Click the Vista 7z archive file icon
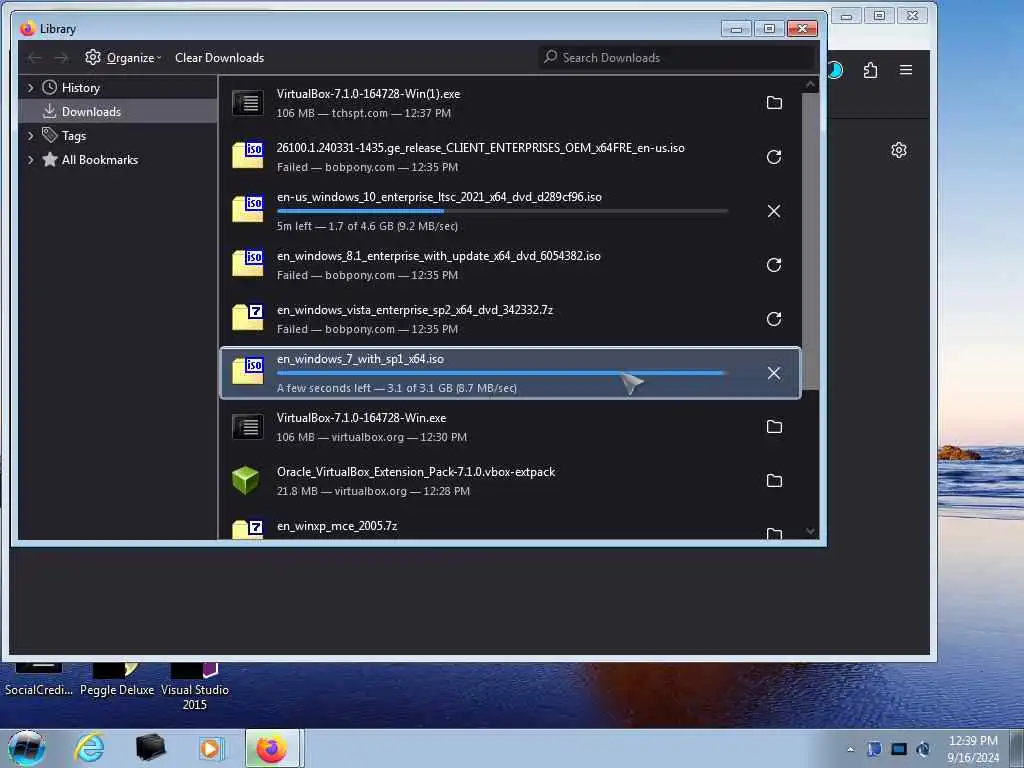The height and width of the screenshot is (768, 1024). pos(248,317)
